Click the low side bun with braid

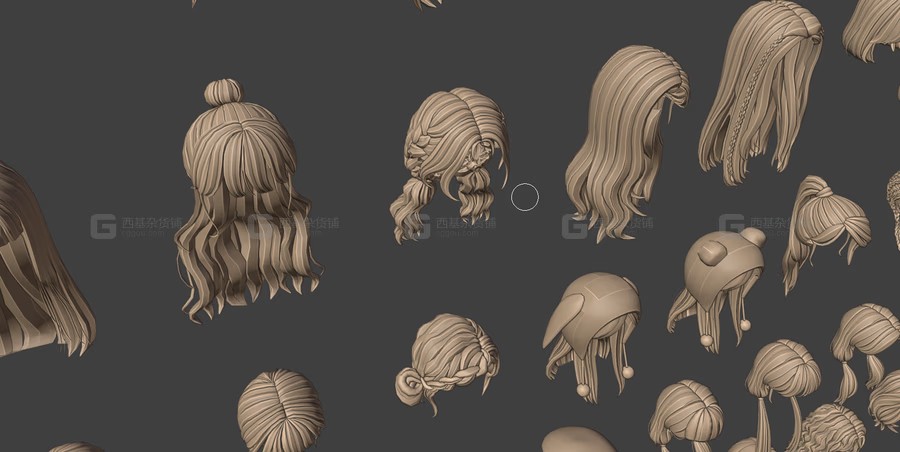445,360
